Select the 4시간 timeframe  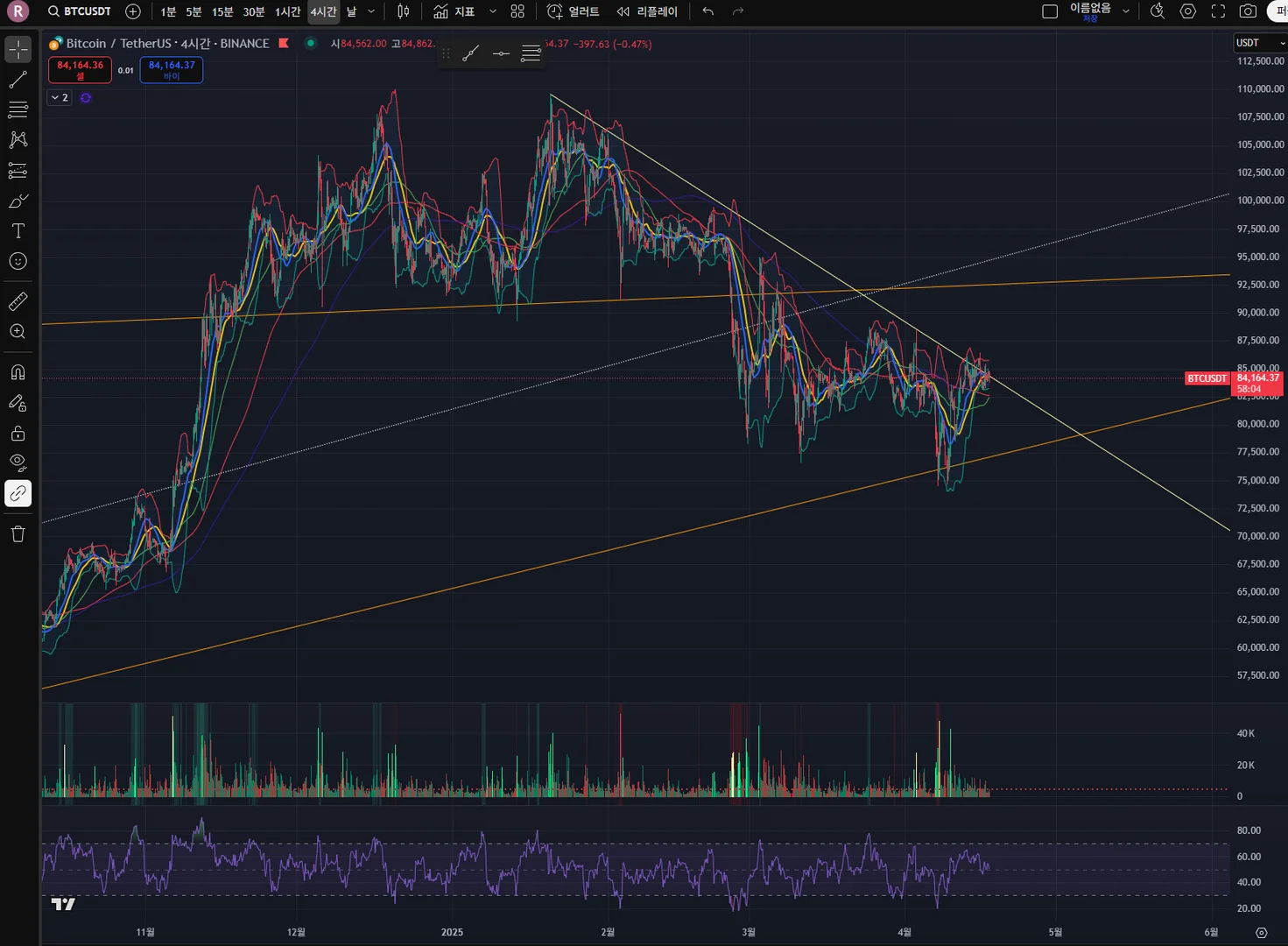click(x=323, y=11)
